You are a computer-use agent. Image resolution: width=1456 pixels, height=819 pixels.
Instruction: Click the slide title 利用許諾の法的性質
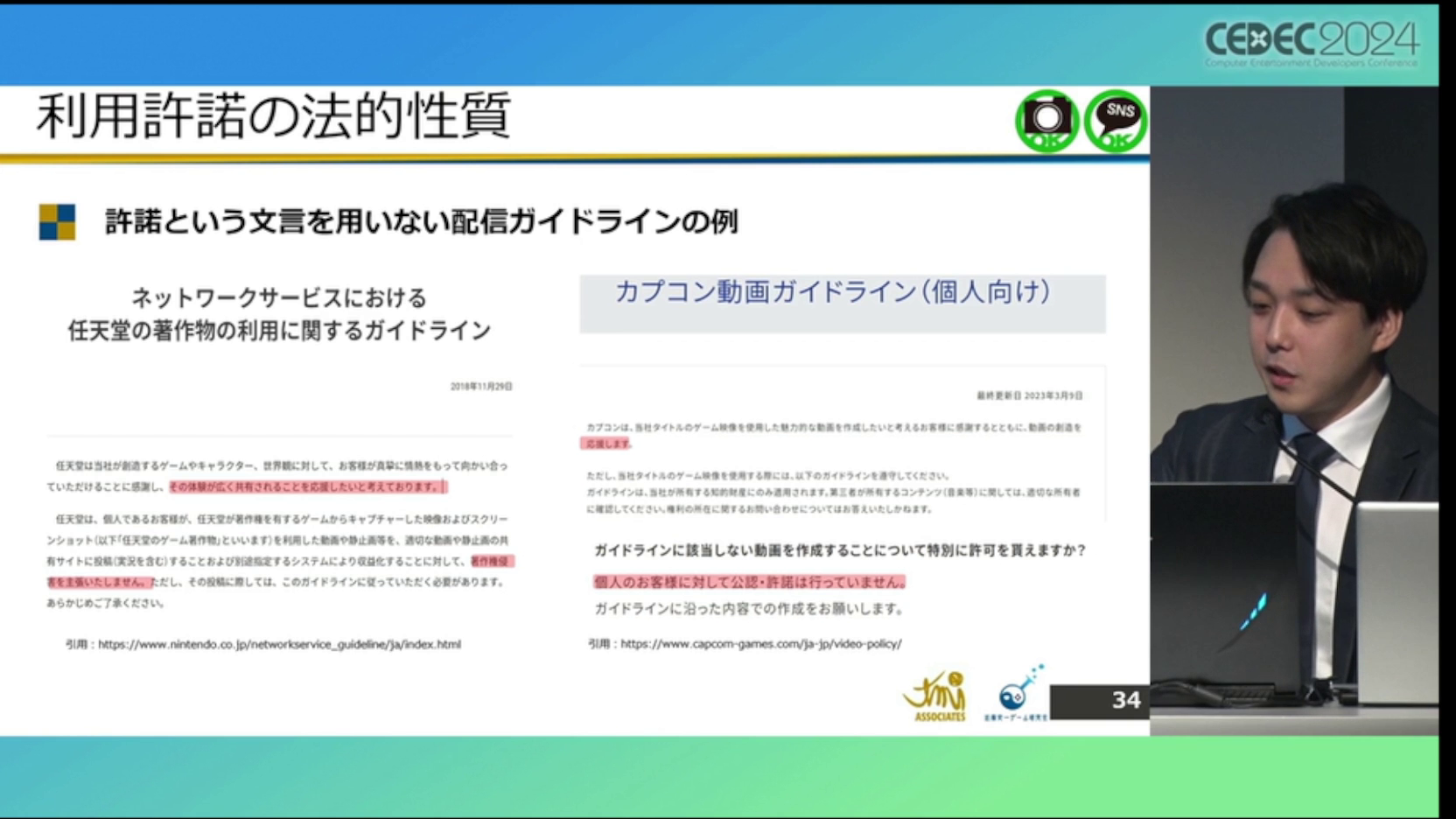coord(273,116)
